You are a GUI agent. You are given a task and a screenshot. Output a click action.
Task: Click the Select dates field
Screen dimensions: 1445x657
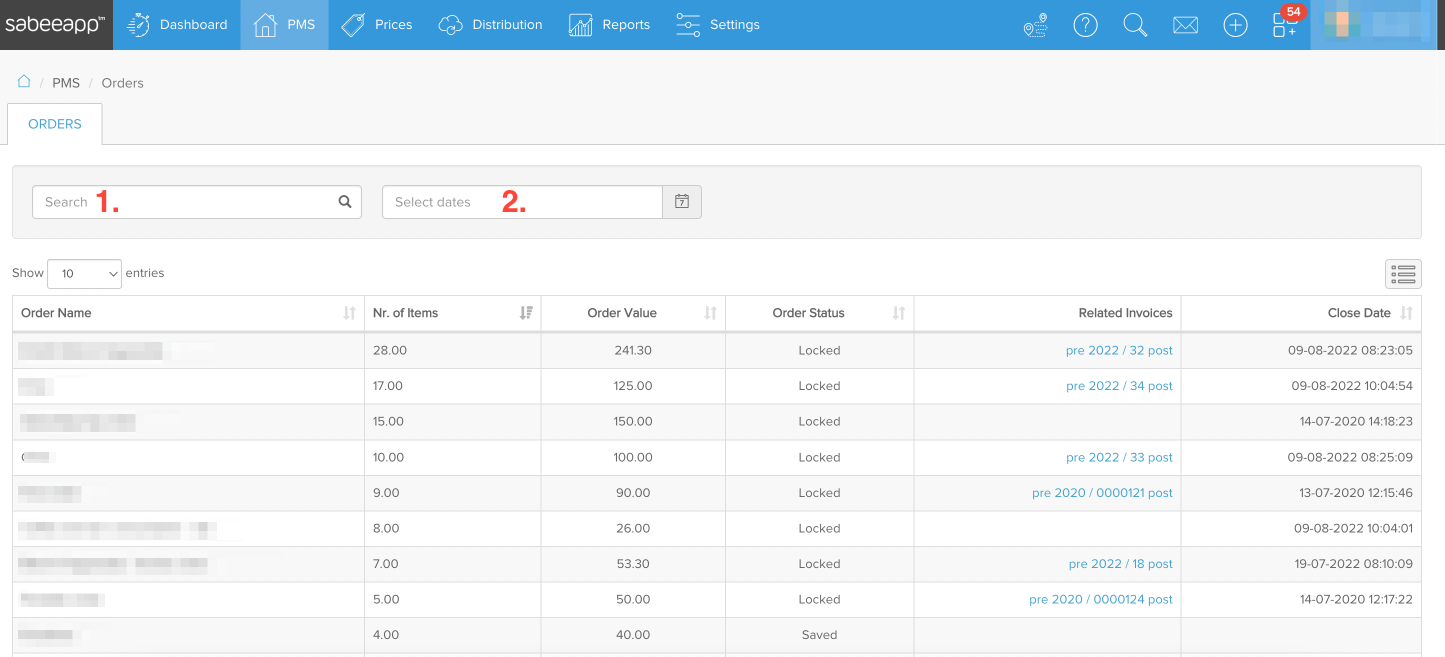click(x=521, y=202)
